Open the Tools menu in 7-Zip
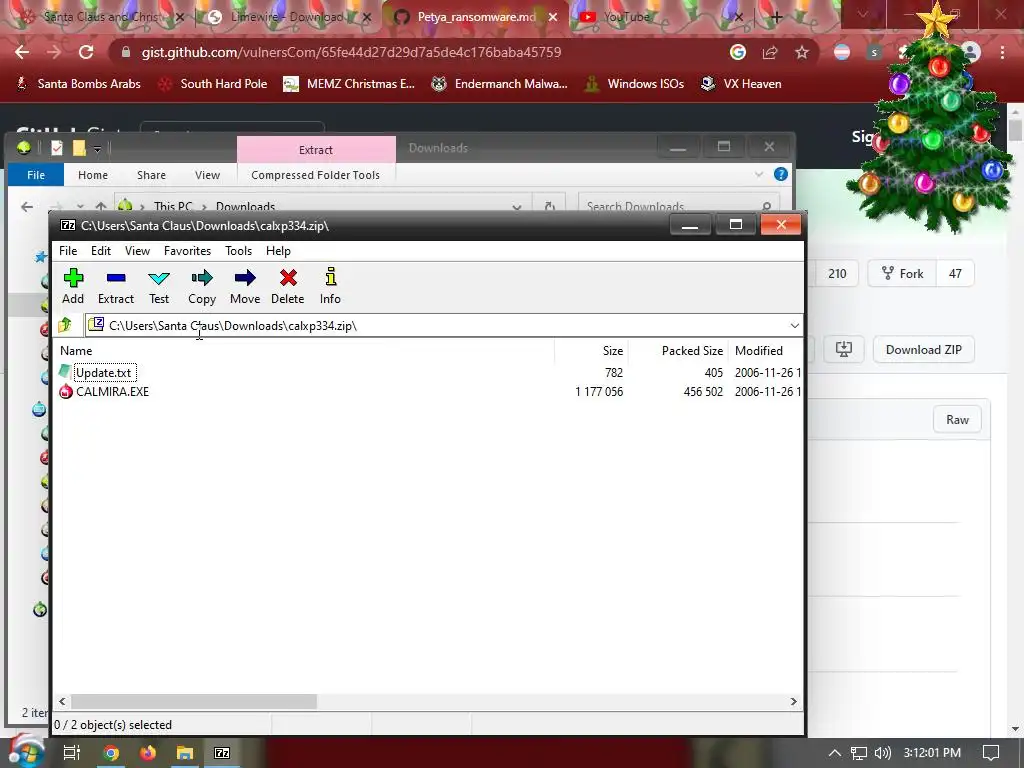This screenshot has height=768, width=1024. point(238,251)
